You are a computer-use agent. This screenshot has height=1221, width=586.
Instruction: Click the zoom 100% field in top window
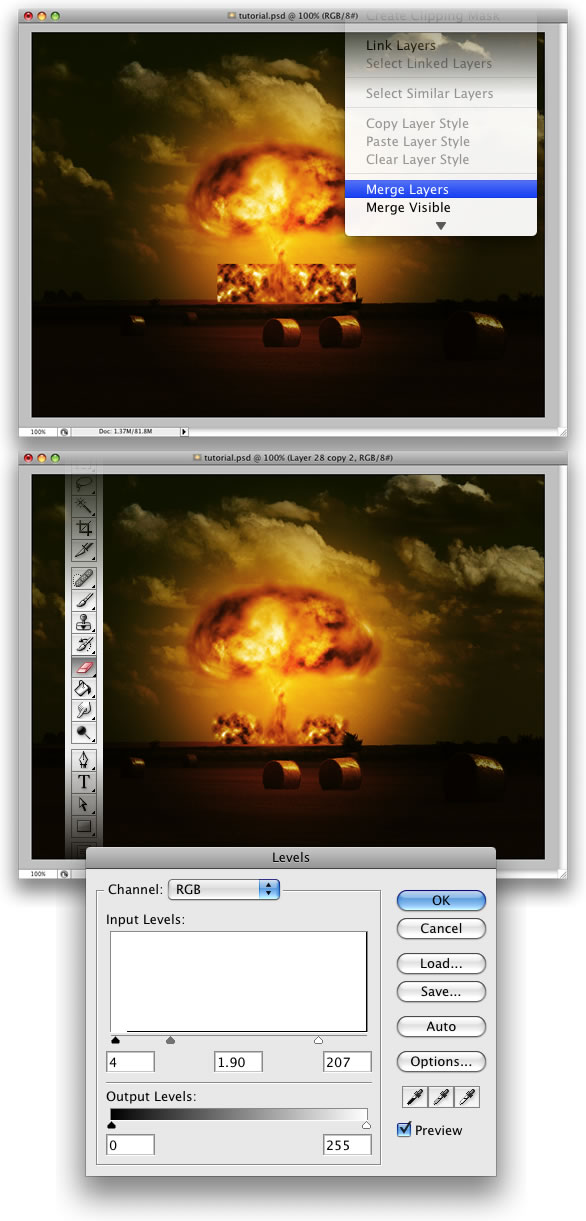pos(37,432)
